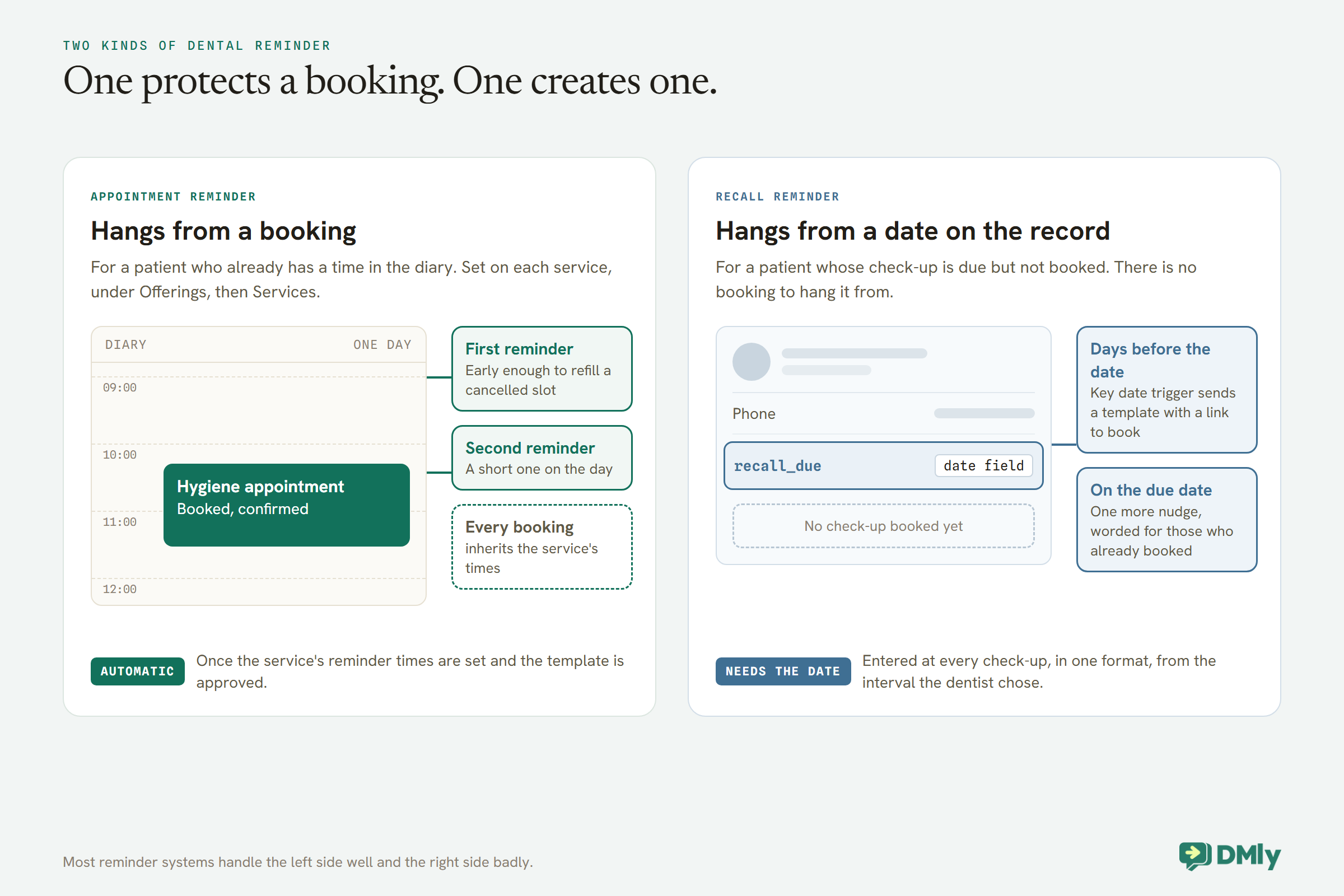The height and width of the screenshot is (896, 1344).
Task: Click the DIARY header label
Action: [125, 344]
